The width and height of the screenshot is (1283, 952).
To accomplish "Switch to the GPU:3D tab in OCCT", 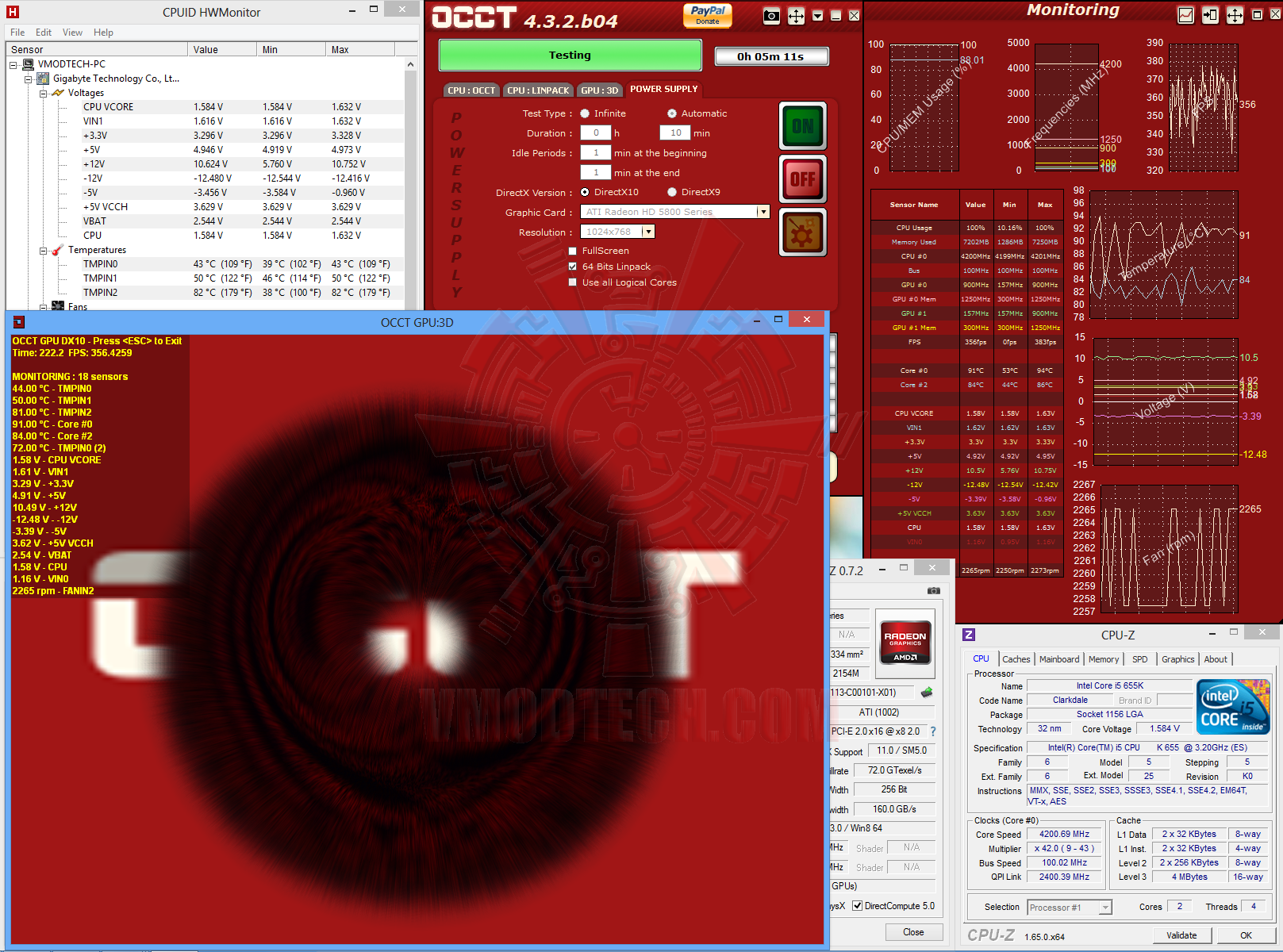I will (599, 90).
